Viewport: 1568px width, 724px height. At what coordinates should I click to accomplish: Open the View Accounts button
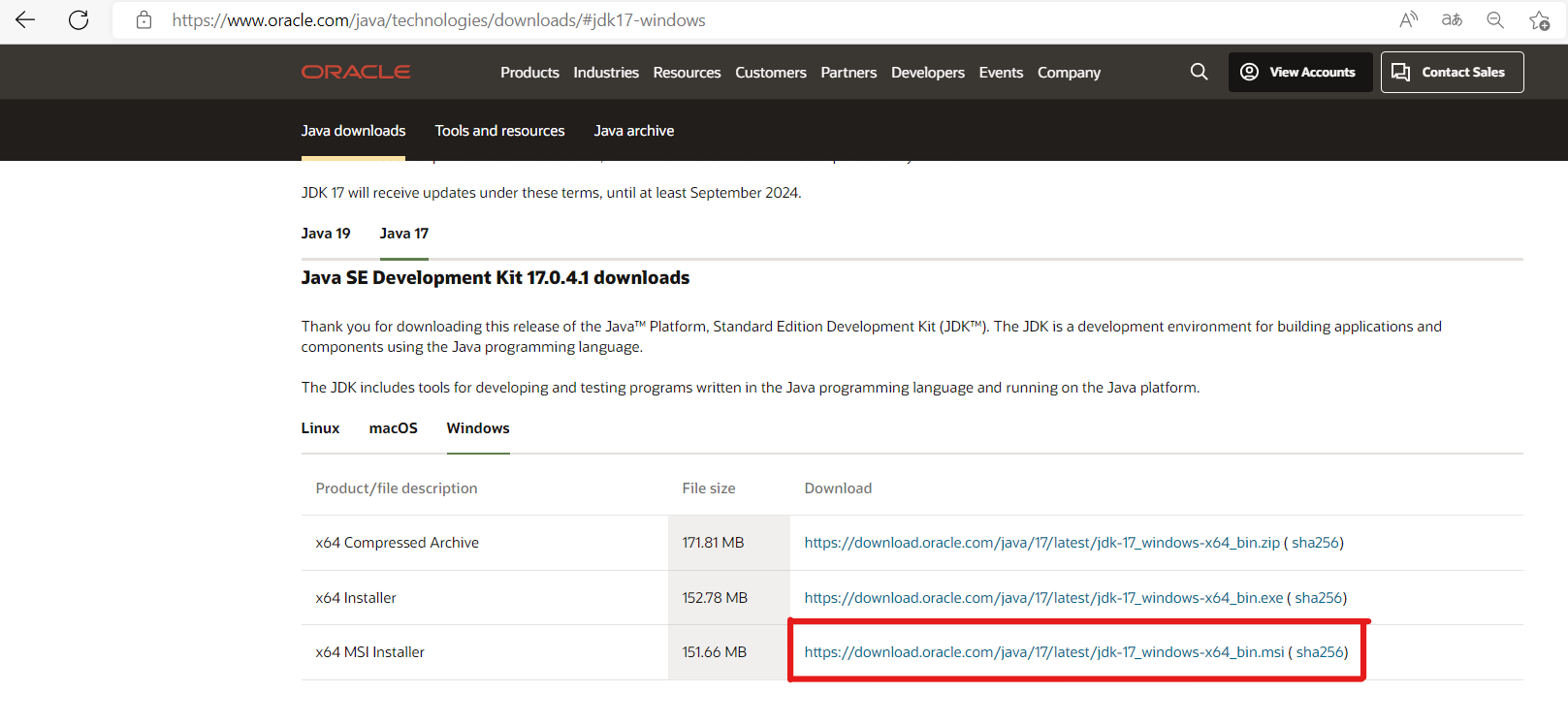point(1300,72)
